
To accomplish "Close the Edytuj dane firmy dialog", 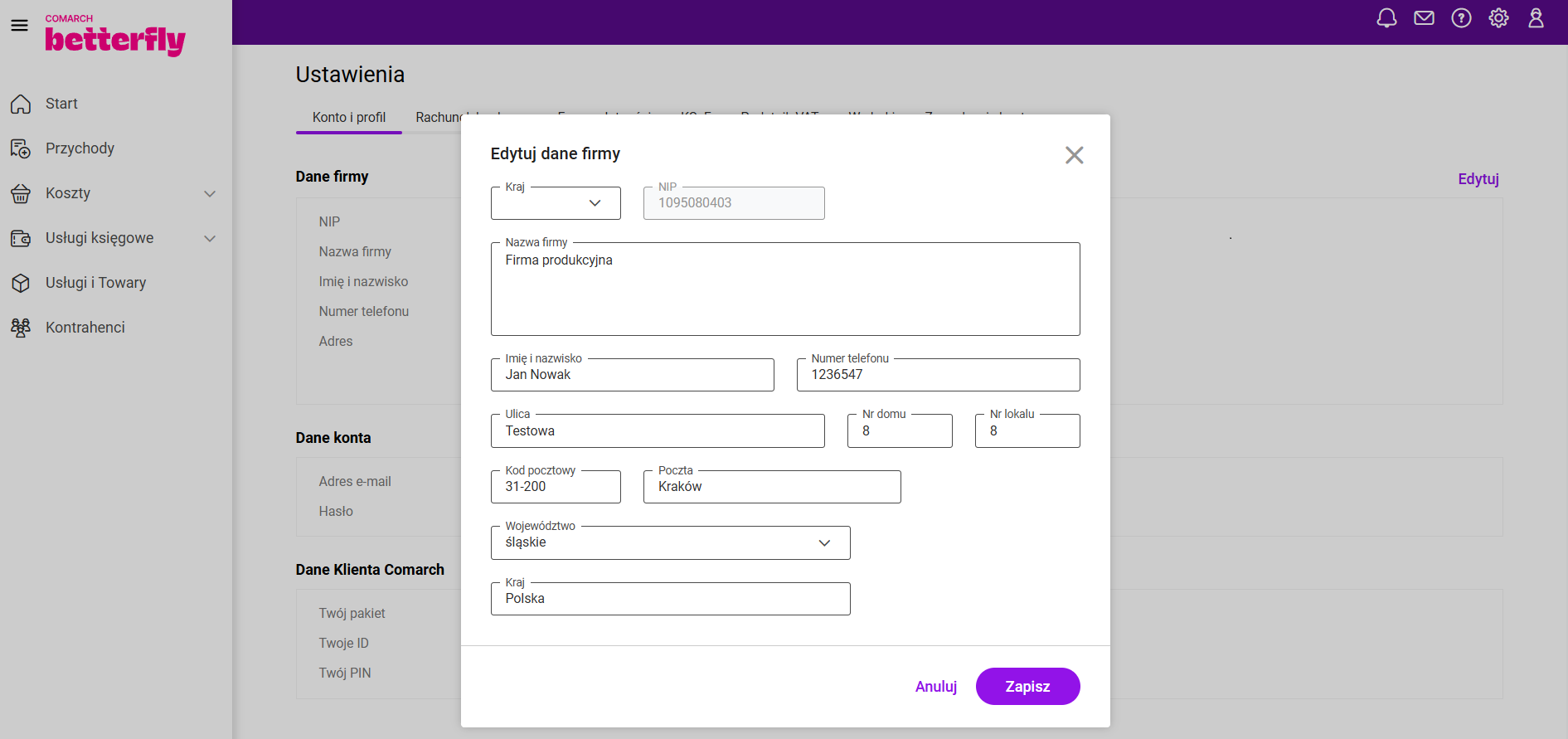I will [x=1074, y=155].
